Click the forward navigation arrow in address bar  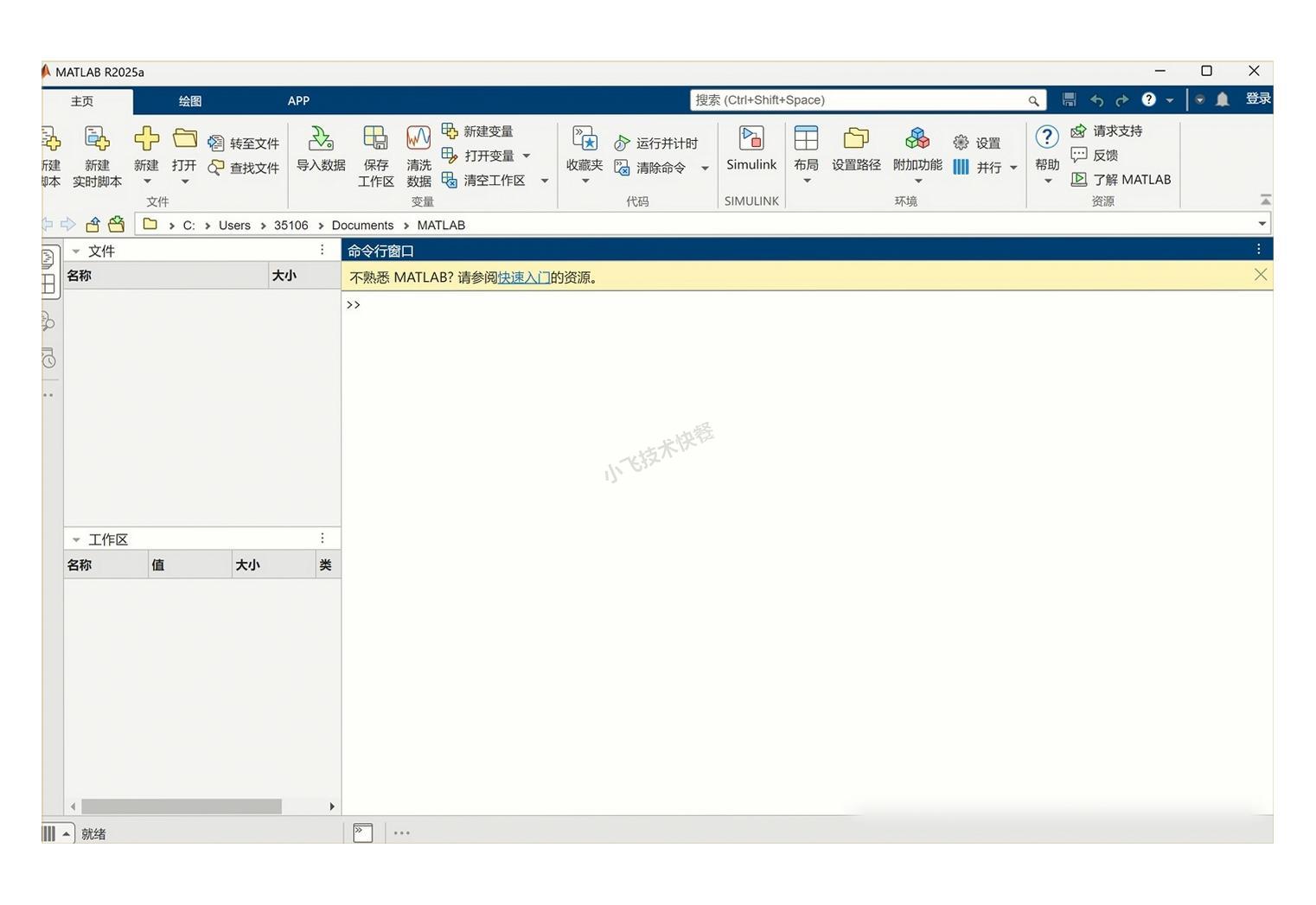pos(68,225)
